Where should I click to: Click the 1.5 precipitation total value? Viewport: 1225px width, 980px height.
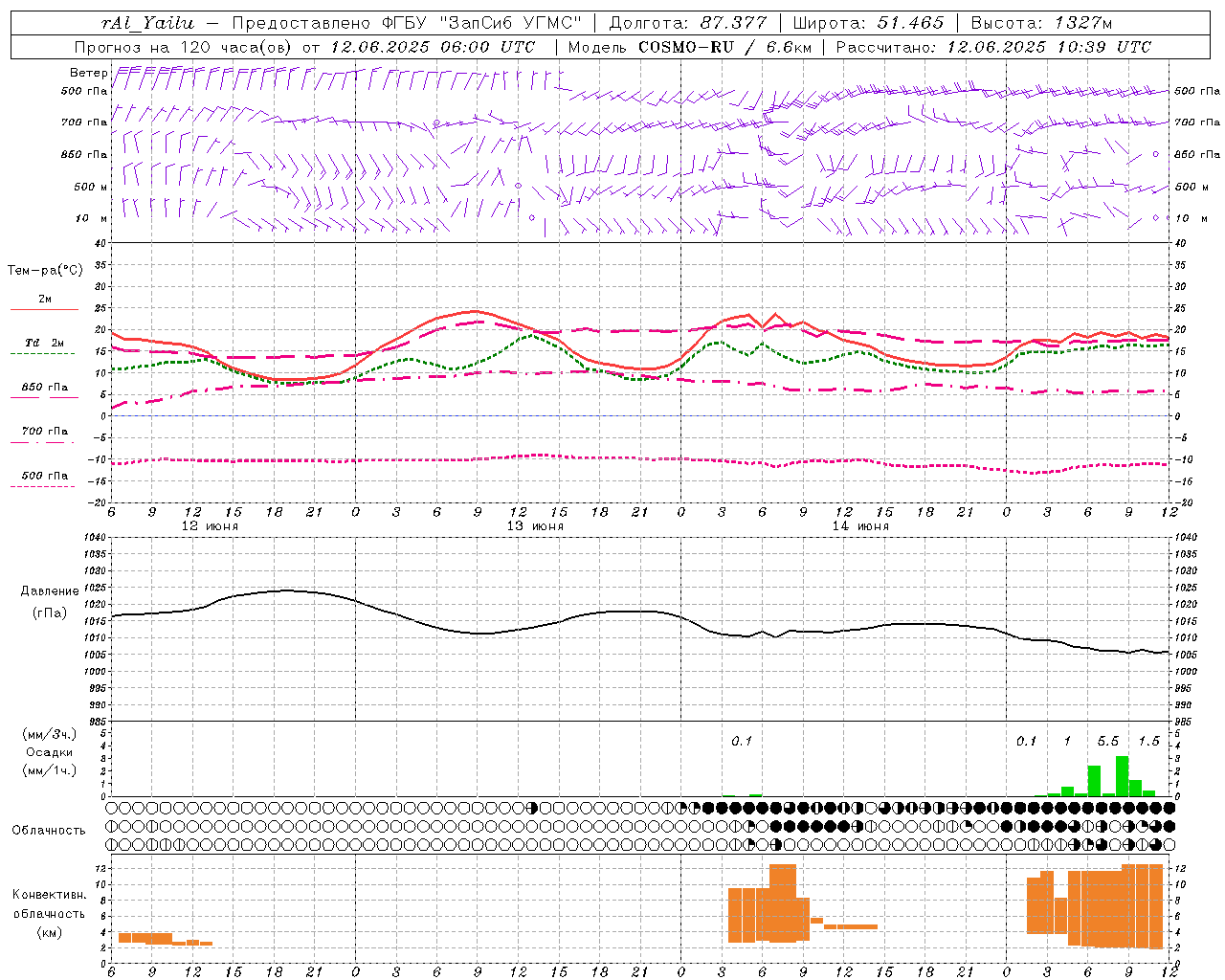[1148, 742]
